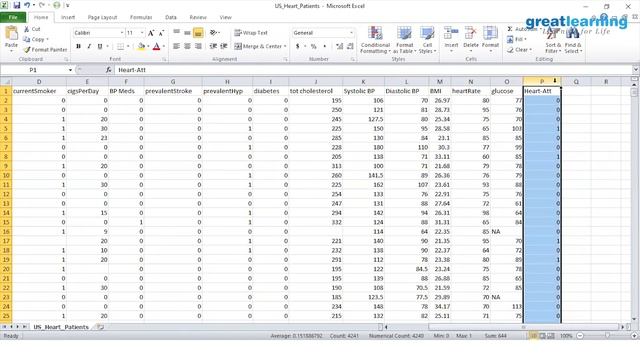Toggle Underline formatting
The width and height of the screenshot is (640, 360).
(x=100, y=46)
